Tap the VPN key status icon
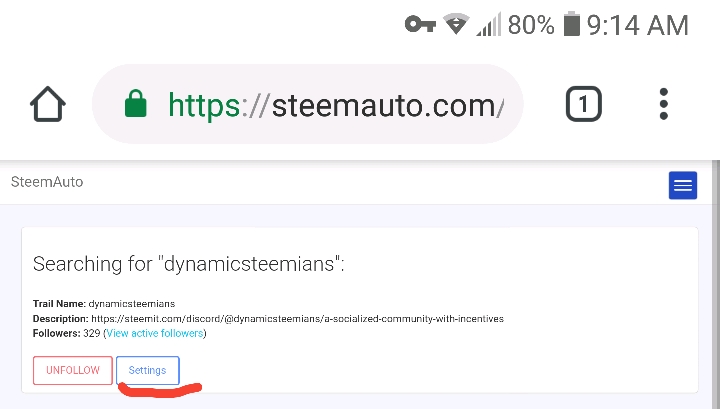This screenshot has width=720, height=409. click(420, 24)
